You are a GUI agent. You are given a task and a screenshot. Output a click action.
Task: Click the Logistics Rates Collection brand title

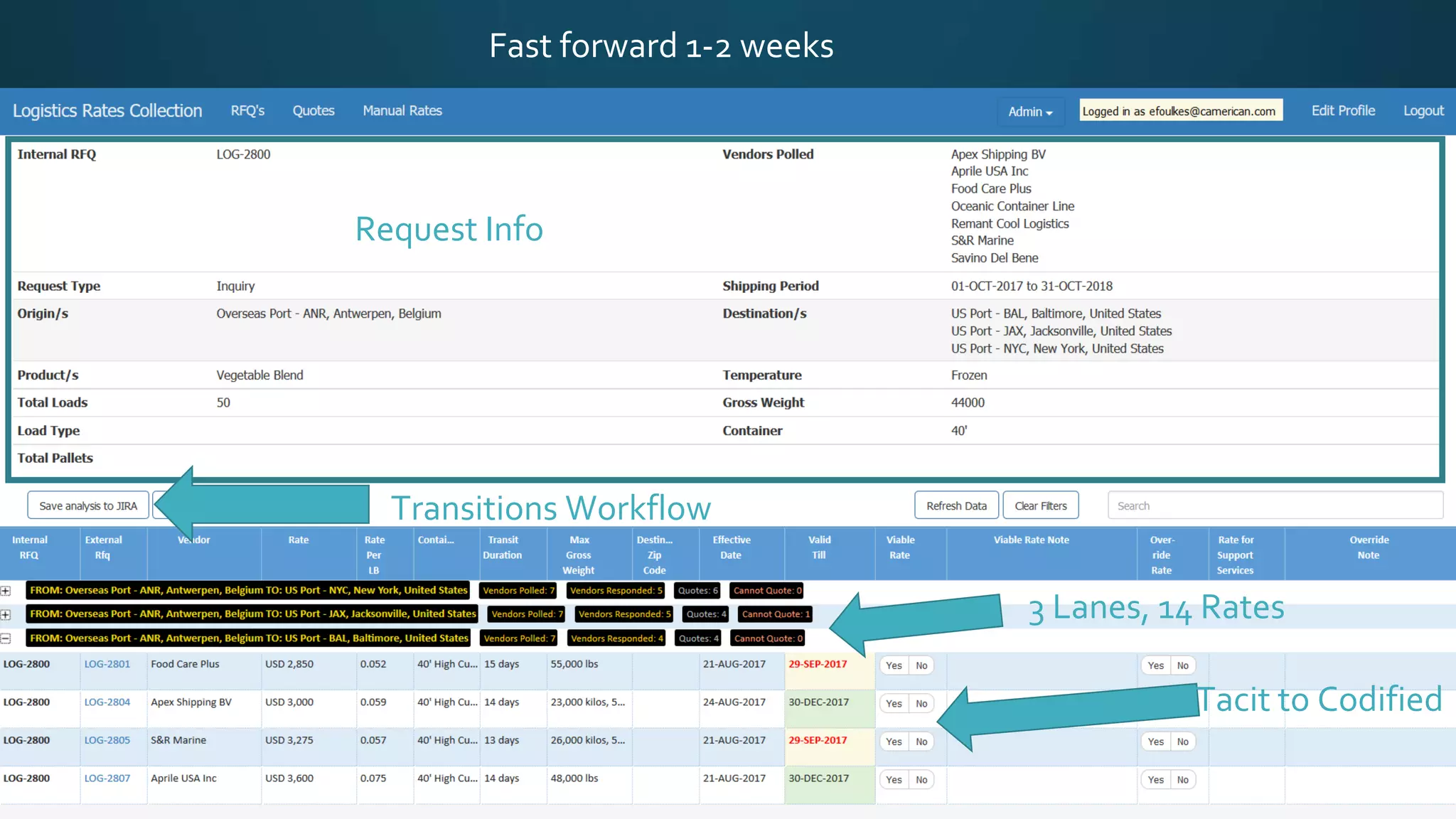(107, 111)
